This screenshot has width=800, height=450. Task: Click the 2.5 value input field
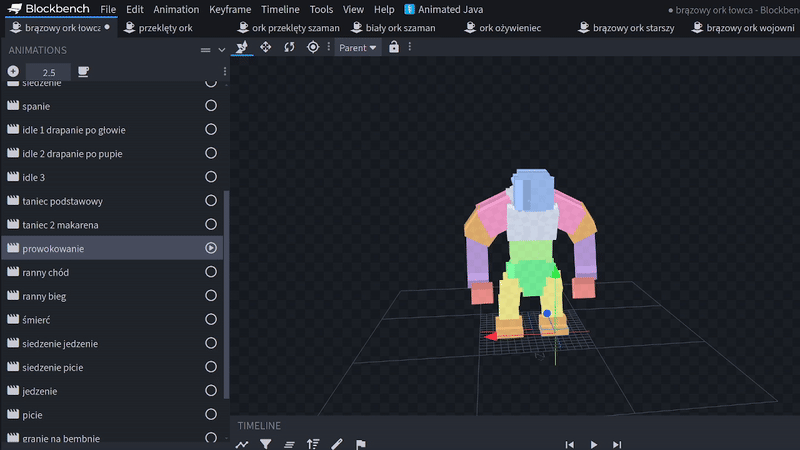point(48,72)
